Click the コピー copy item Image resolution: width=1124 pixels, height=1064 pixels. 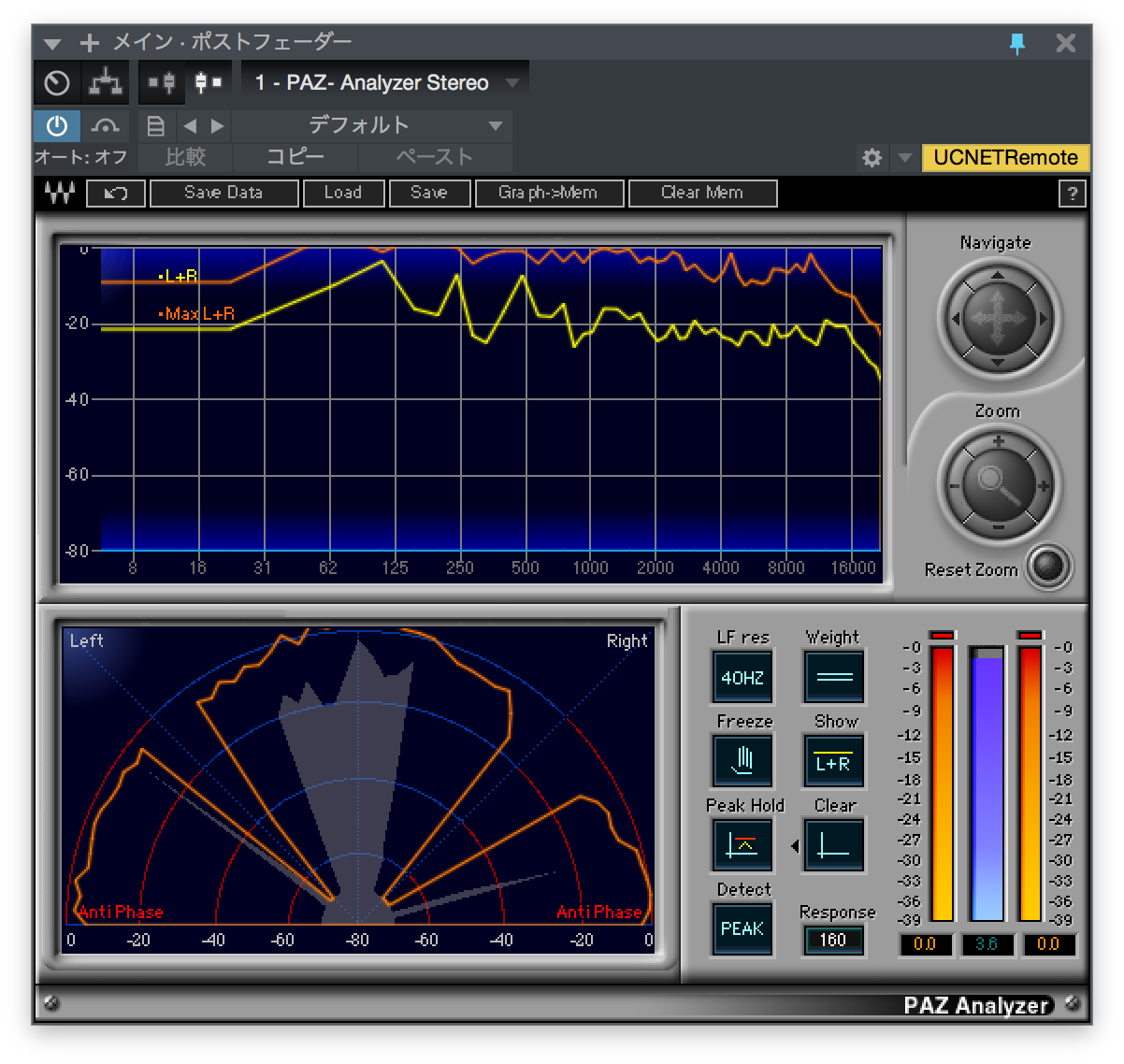(295, 157)
